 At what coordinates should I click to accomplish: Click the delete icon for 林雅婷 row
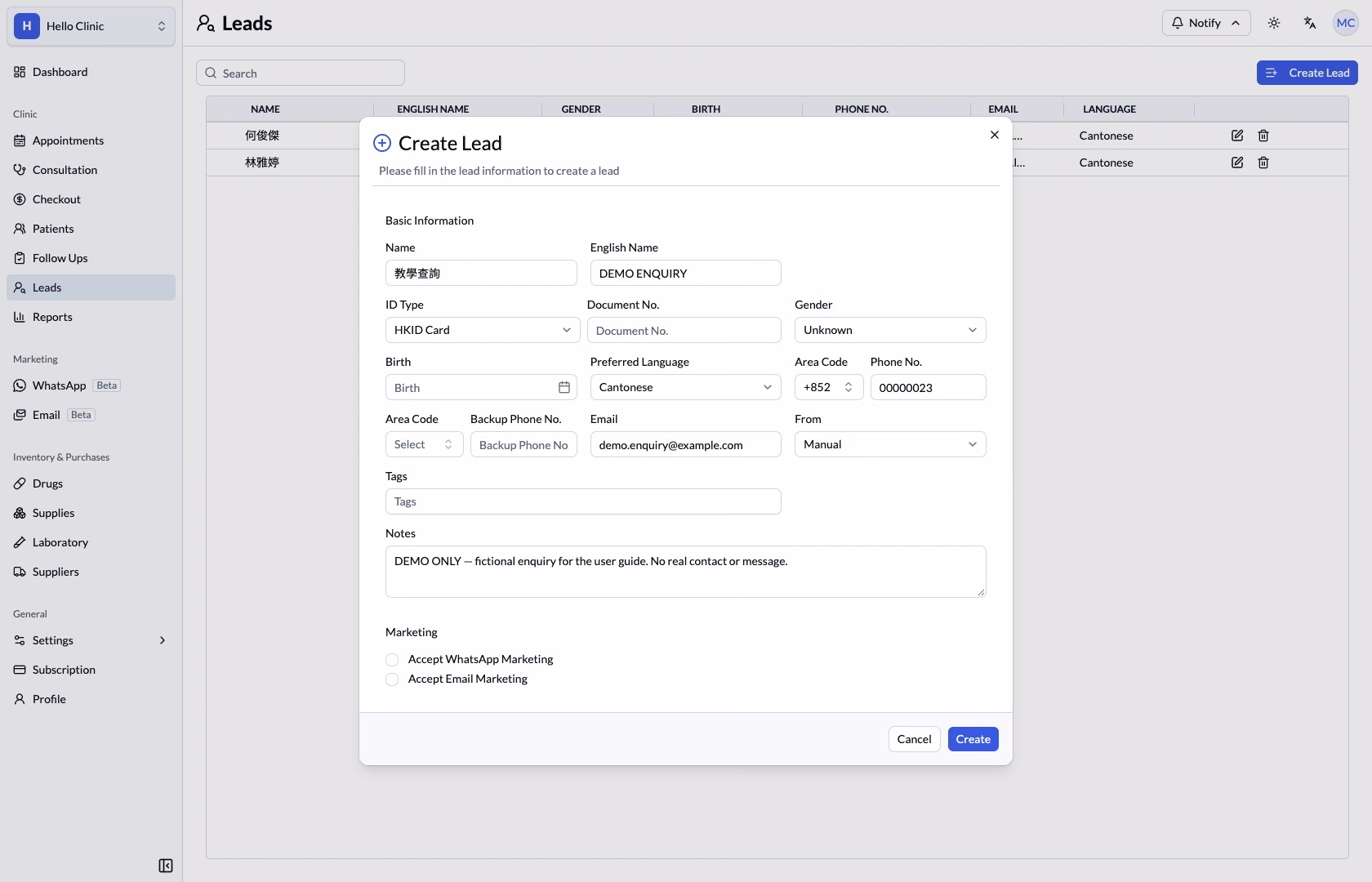point(1263,163)
